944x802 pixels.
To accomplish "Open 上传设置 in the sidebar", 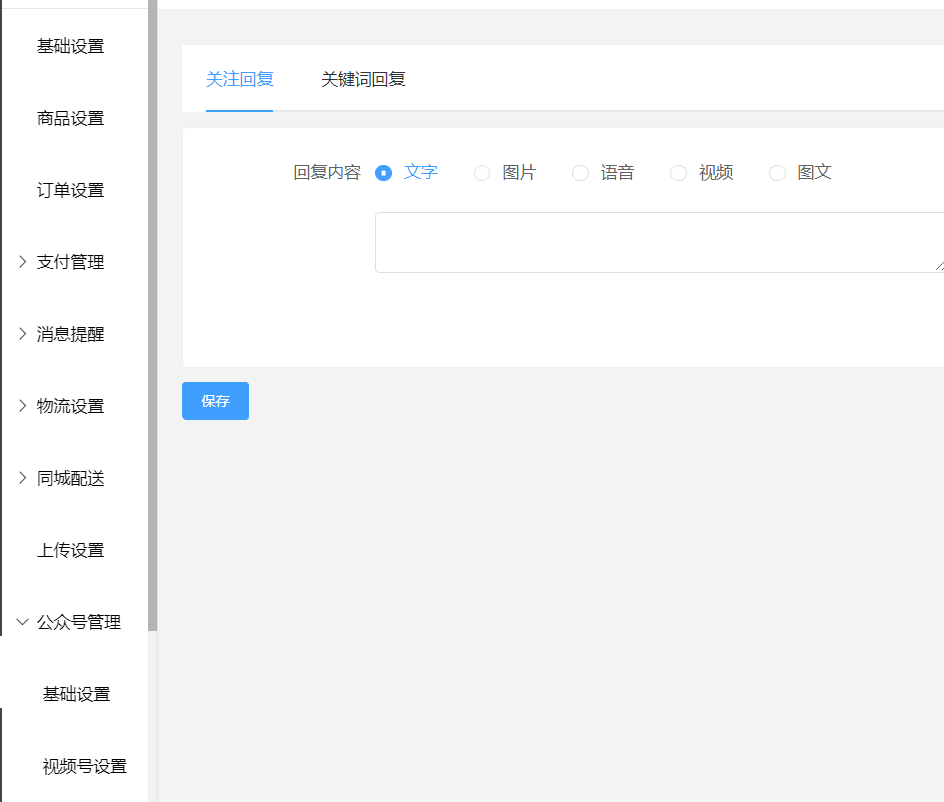I will [x=70, y=550].
